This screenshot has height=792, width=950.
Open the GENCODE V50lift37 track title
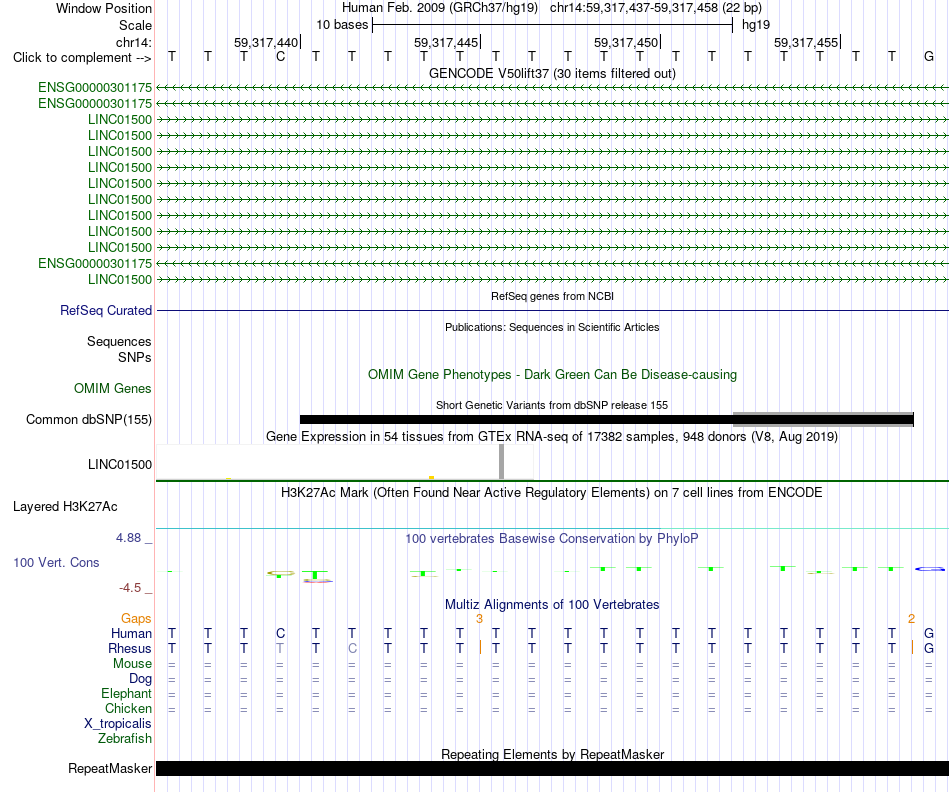[552, 73]
